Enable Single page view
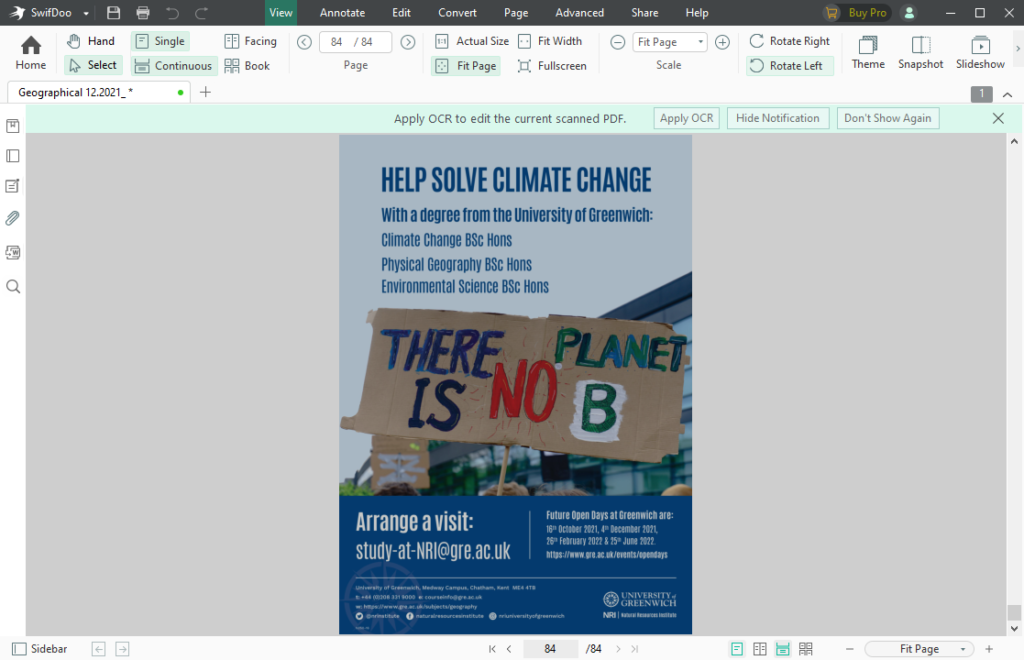The width and height of the screenshot is (1024, 660). pos(161,41)
